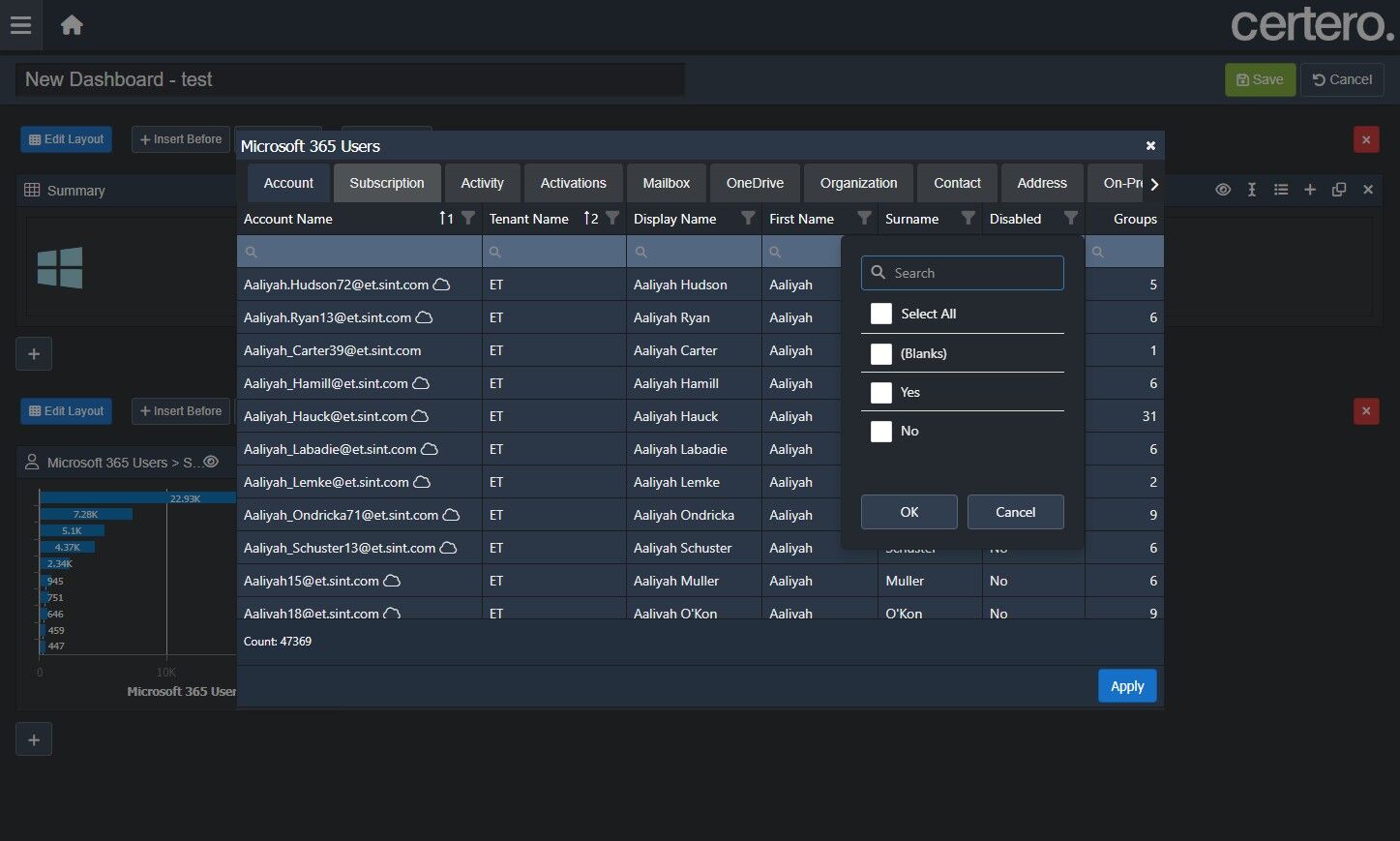Confirm filter selection with OK button

point(909,512)
